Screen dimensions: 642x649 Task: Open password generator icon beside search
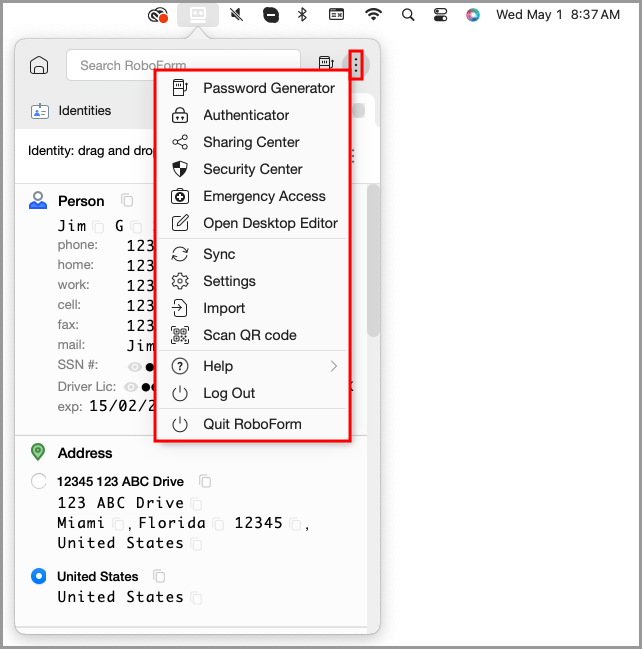[326, 63]
